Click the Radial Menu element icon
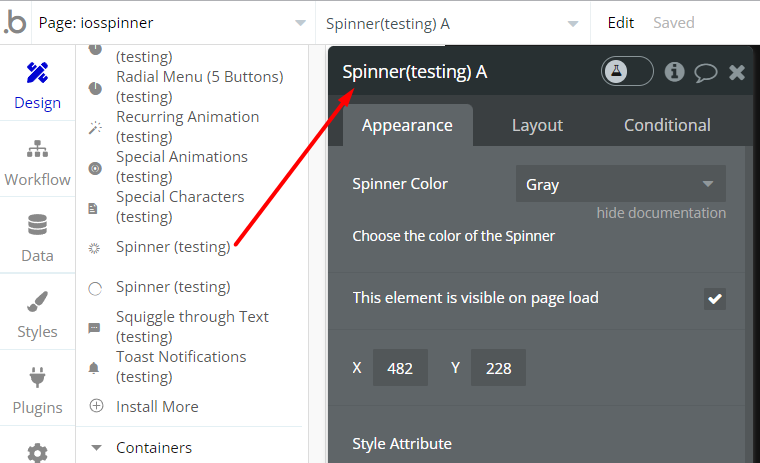760x463 pixels. [95, 88]
